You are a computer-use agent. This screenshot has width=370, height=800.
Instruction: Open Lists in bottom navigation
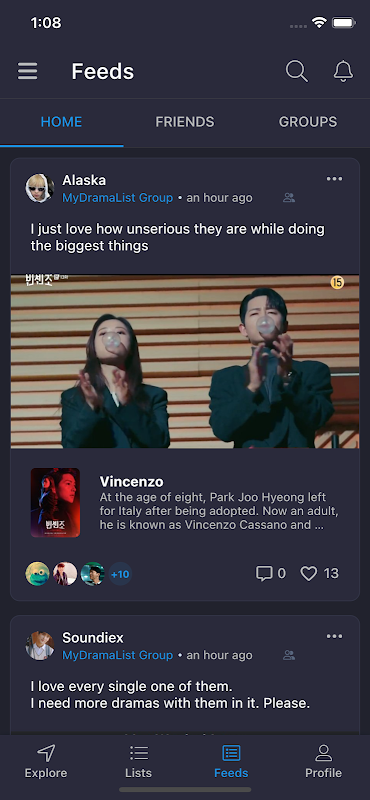point(138,761)
